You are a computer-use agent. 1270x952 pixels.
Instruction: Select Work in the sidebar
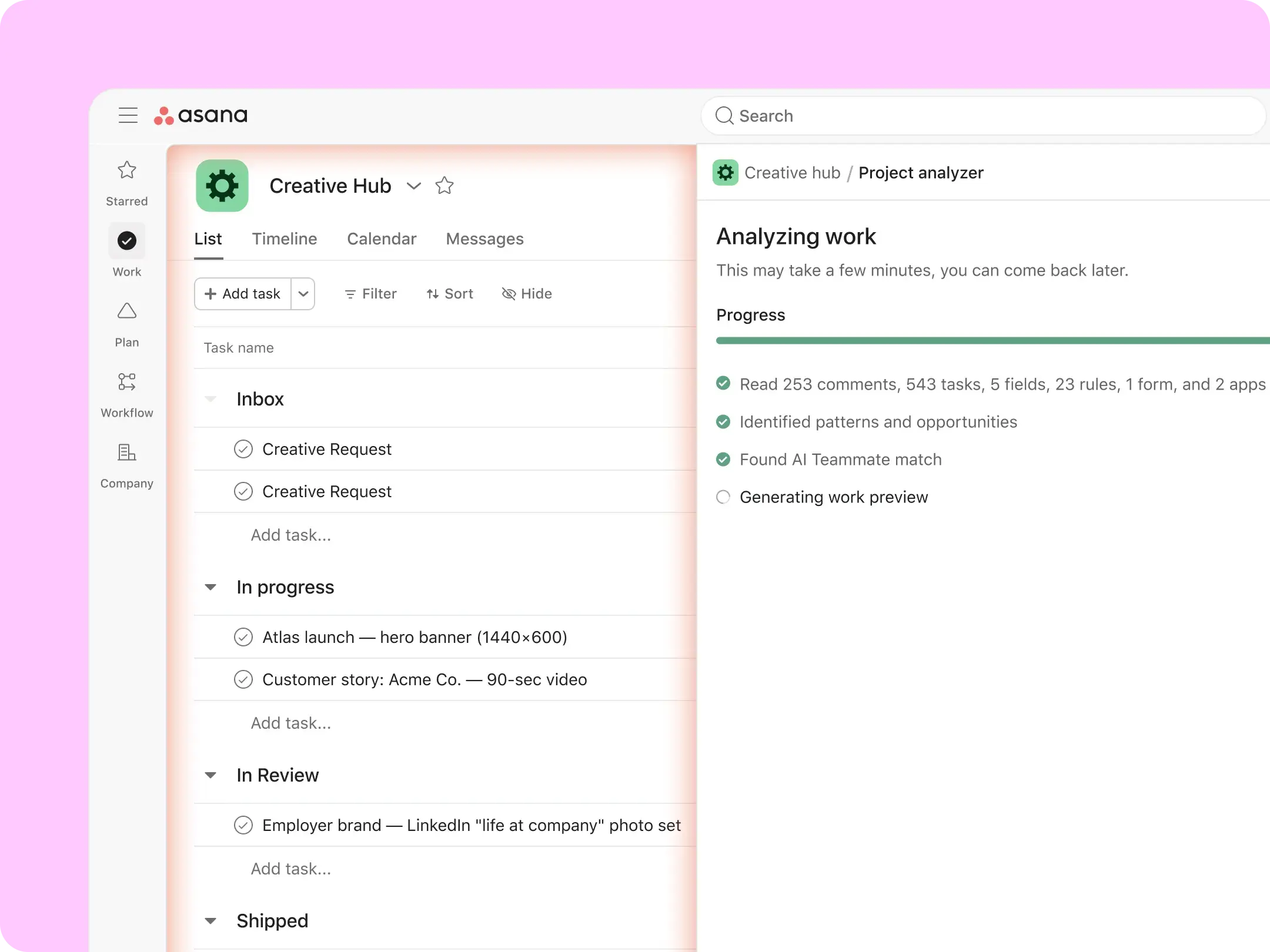pos(127,250)
